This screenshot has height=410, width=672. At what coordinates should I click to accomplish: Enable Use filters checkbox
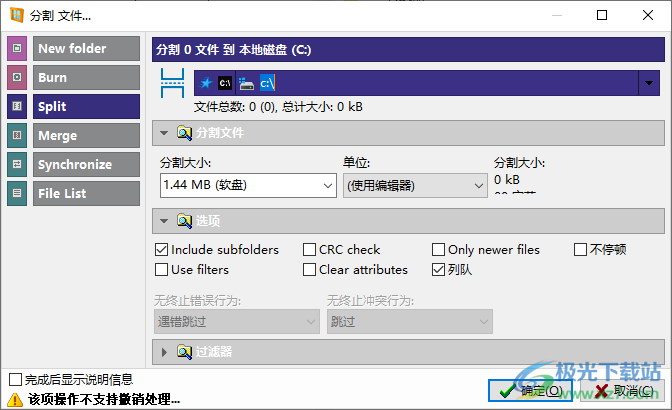[x=161, y=269]
